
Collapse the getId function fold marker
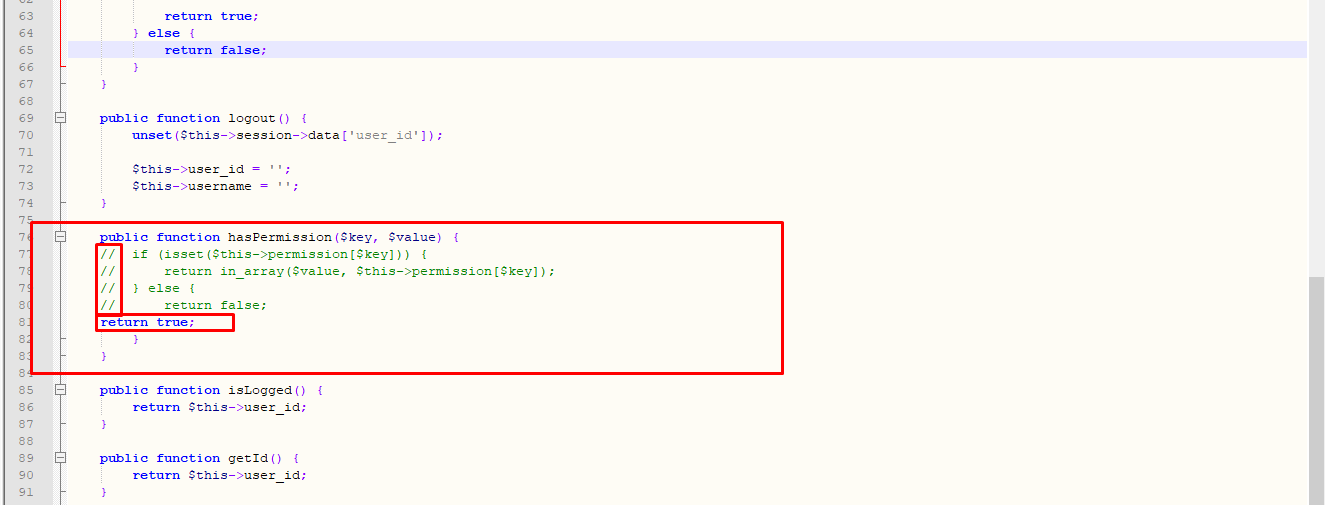tap(60, 458)
